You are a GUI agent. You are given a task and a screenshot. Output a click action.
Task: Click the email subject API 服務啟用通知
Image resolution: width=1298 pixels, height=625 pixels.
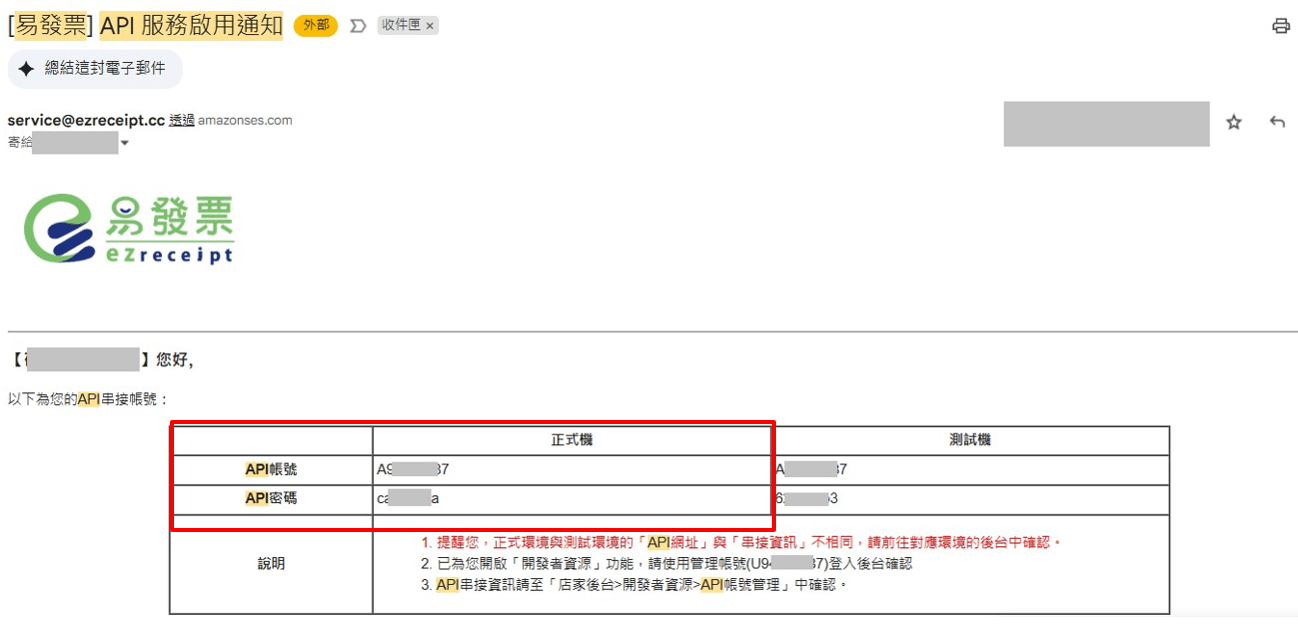191,26
